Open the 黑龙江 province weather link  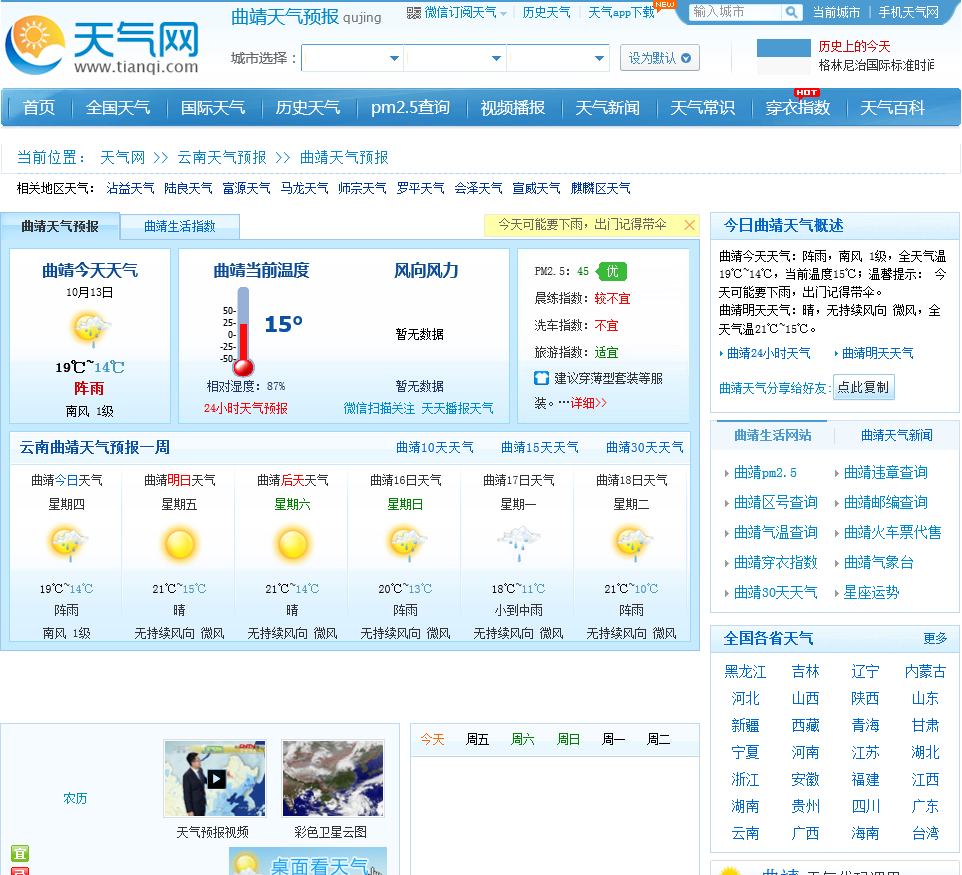tap(745, 671)
